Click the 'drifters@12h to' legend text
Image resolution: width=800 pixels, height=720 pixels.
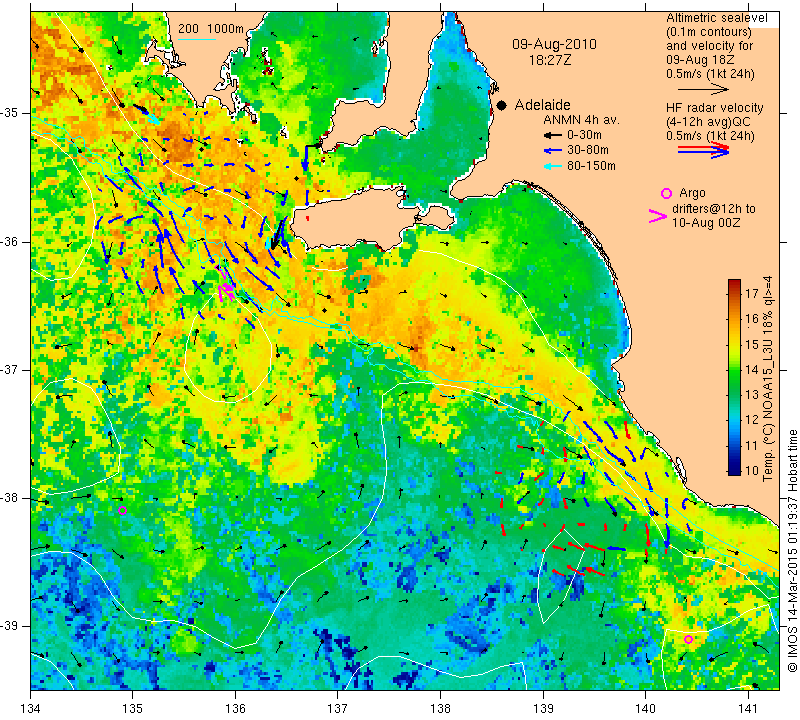tap(713, 209)
